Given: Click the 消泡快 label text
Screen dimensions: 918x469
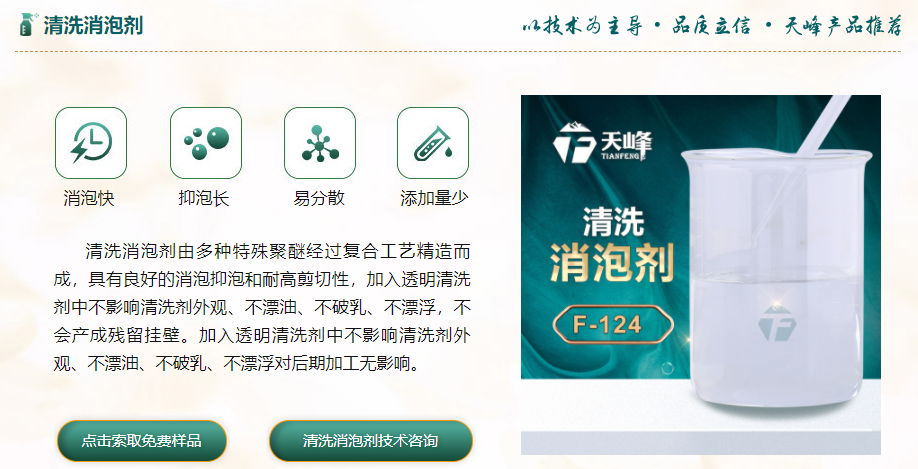Looking at the screenshot, I should pyautogui.click(x=89, y=198).
